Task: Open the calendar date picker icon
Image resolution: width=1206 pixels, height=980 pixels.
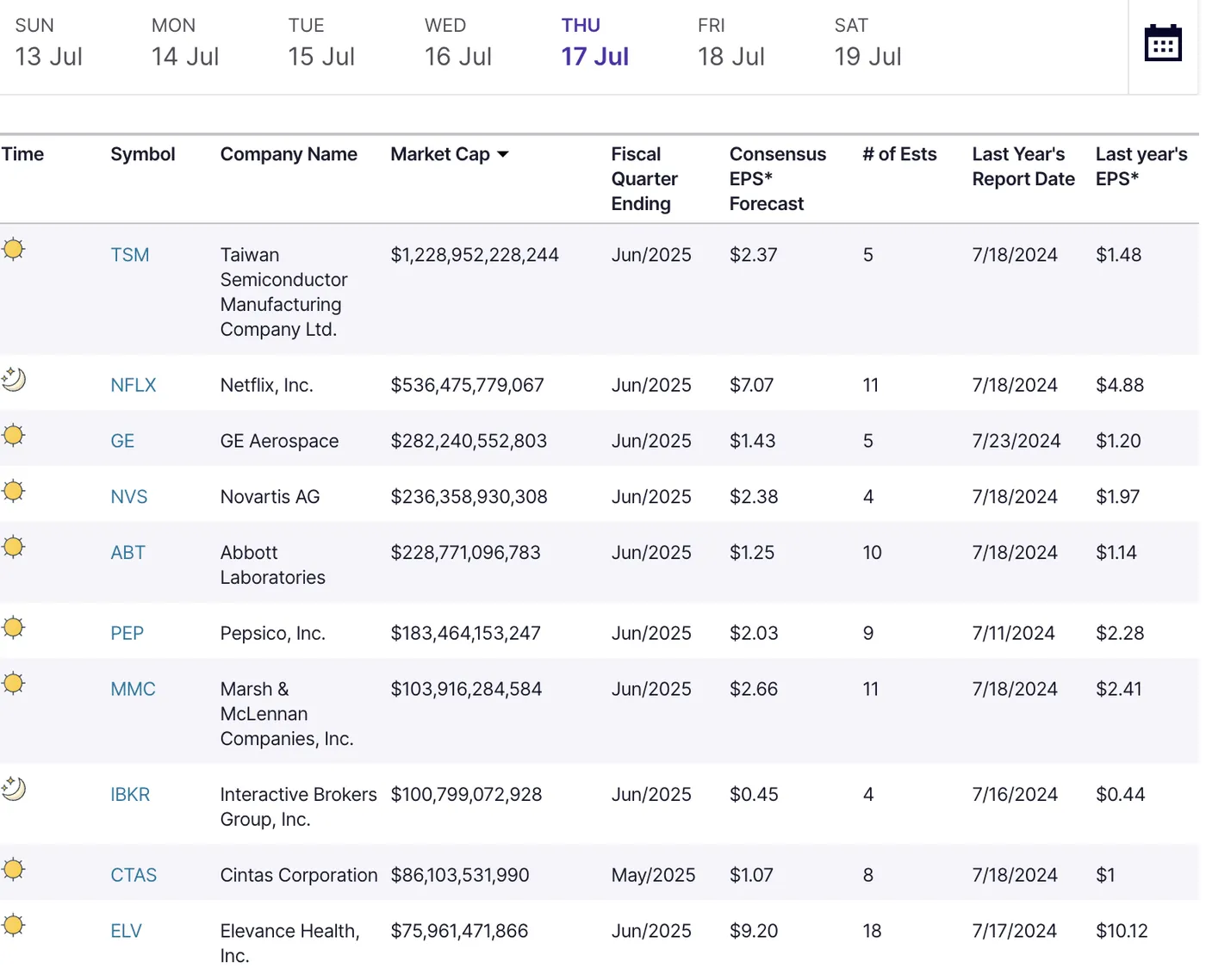Action: 1162,43
